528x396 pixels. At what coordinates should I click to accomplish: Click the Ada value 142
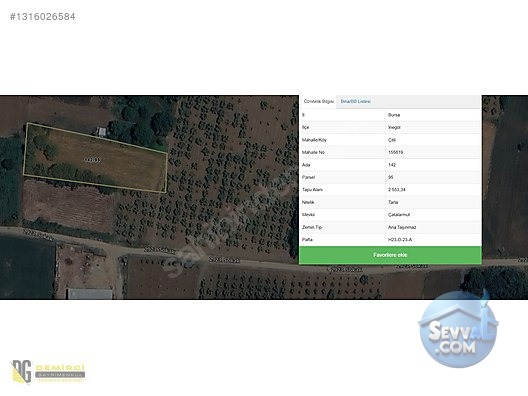click(x=392, y=165)
